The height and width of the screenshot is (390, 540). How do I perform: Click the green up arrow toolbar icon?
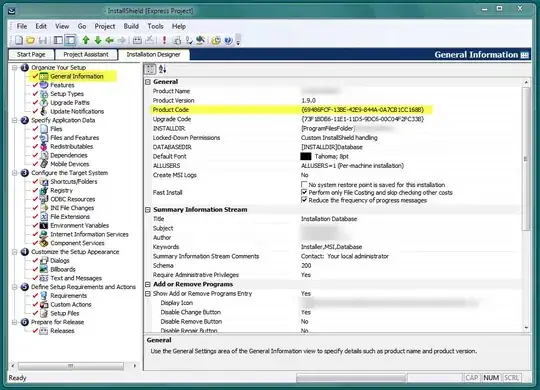(86, 40)
